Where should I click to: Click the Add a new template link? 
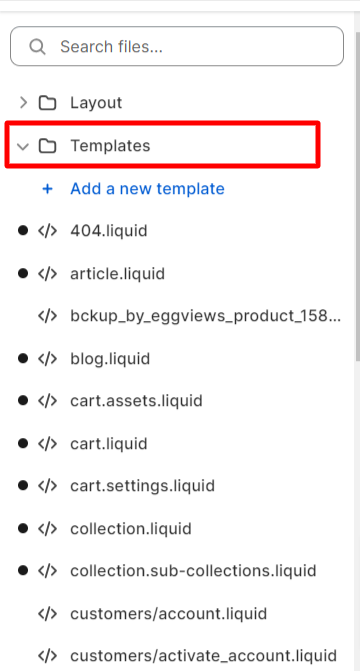[147, 189]
